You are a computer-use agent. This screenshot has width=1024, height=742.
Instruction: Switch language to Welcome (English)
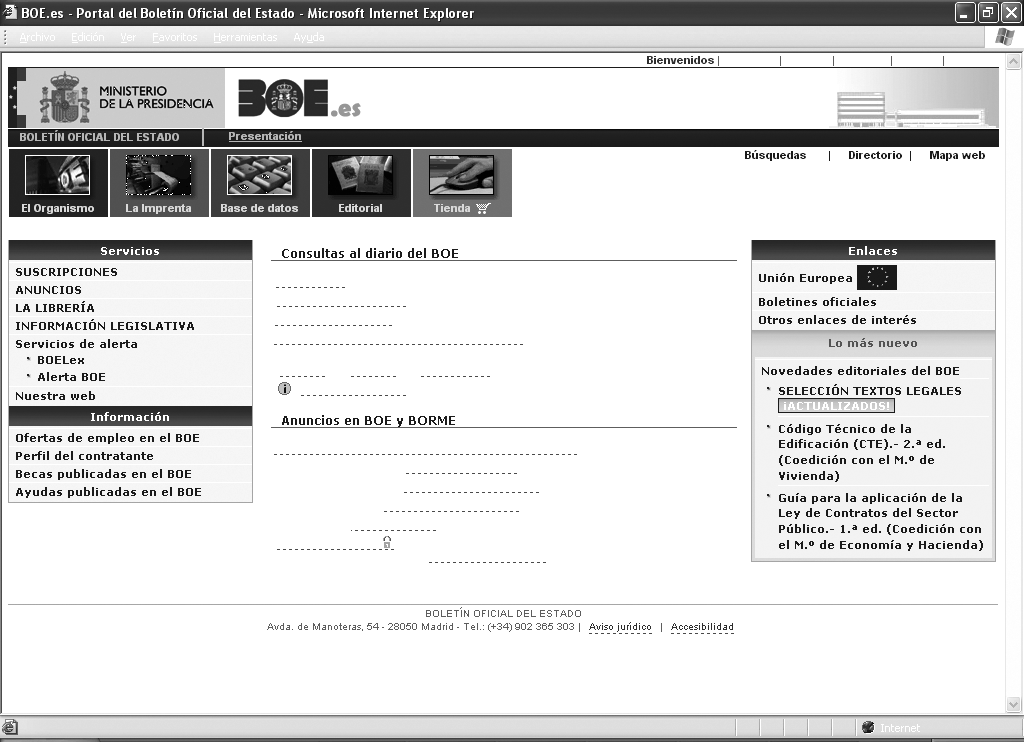(x=916, y=60)
